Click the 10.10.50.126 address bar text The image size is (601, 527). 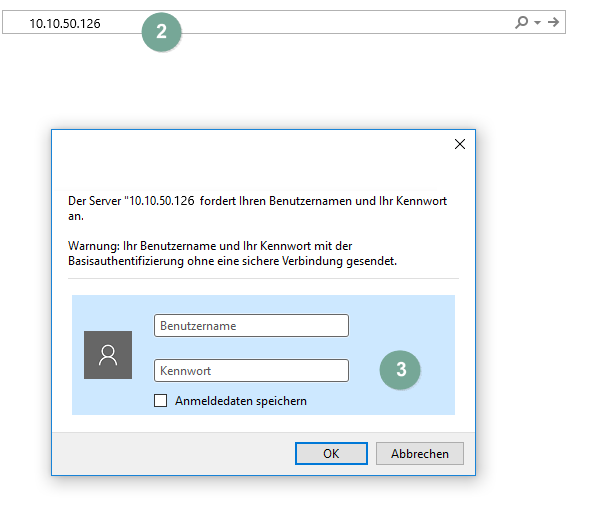pyautogui.click(x=64, y=22)
